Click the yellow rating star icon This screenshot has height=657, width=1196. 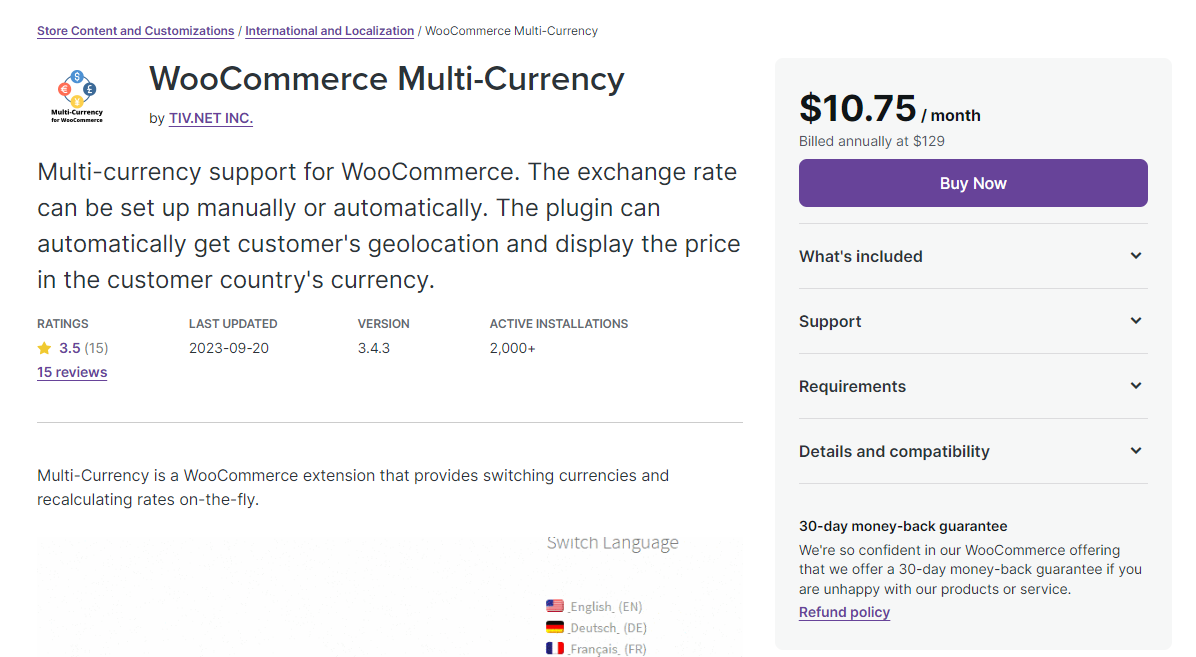(x=44, y=348)
